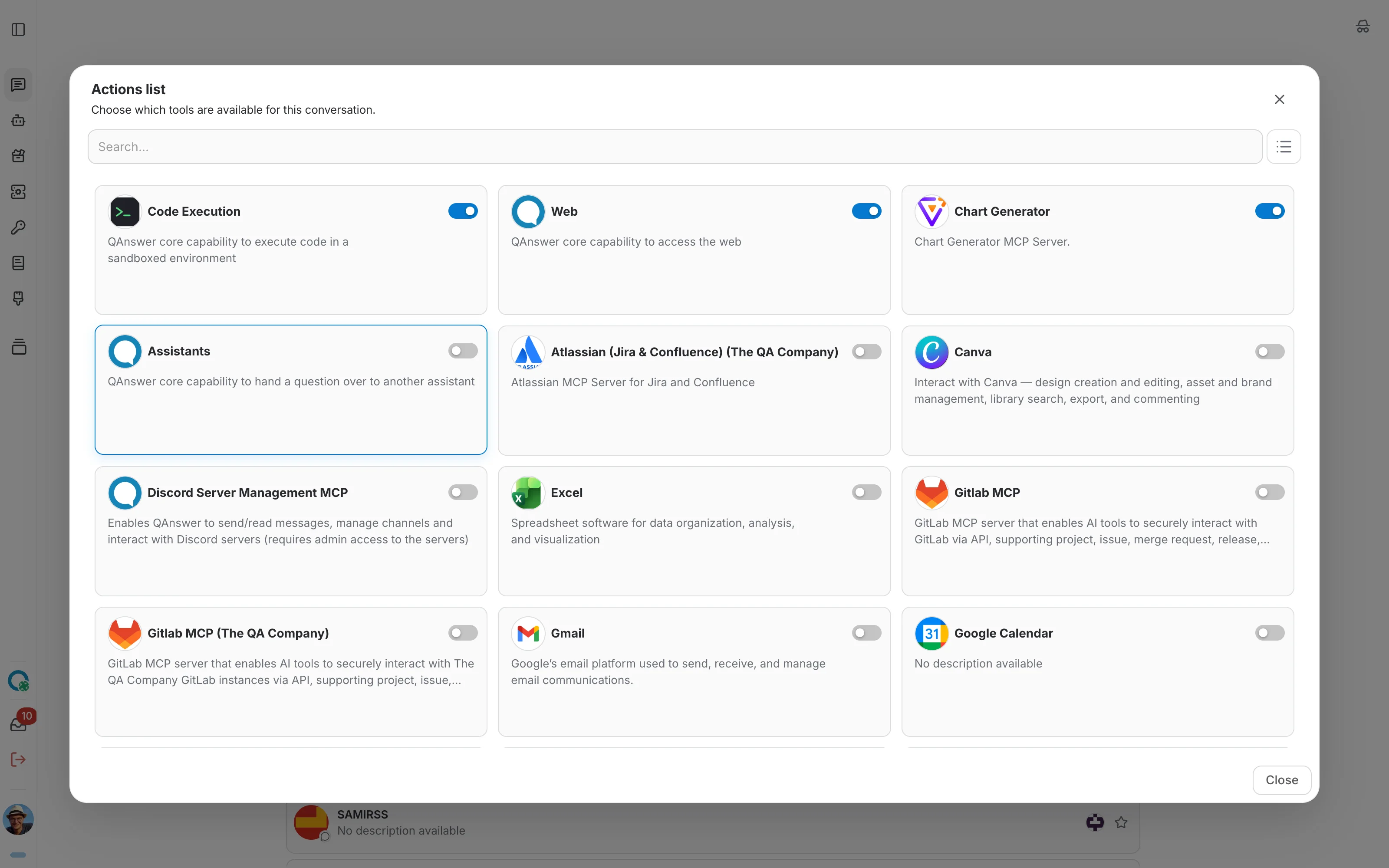The width and height of the screenshot is (1389, 868).
Task: Click the calendar tasks sidebar icon
Action: [x=18, y=156]
